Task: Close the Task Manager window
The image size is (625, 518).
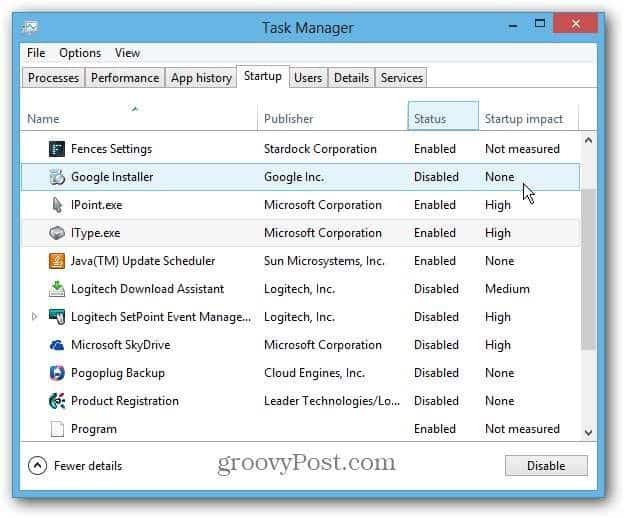Action: (x=575, y=24)
